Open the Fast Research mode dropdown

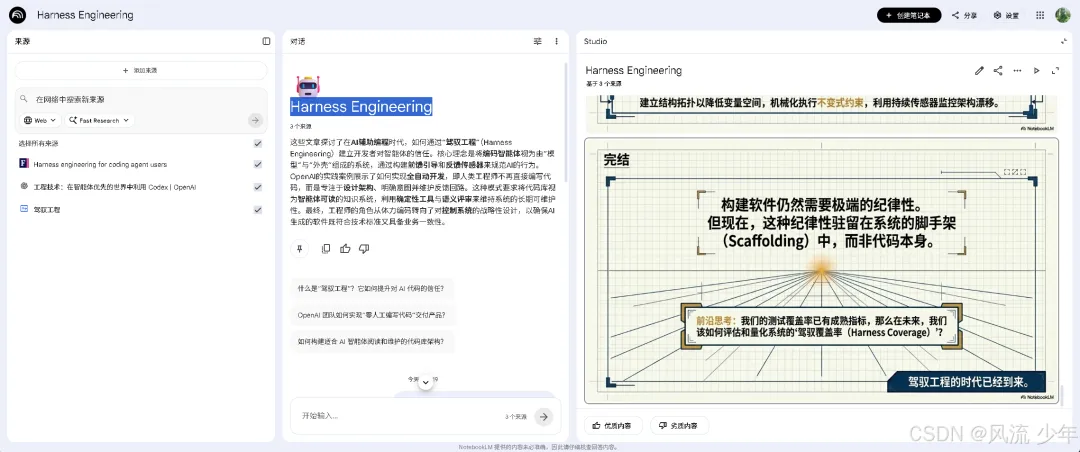tap(99, 120)
